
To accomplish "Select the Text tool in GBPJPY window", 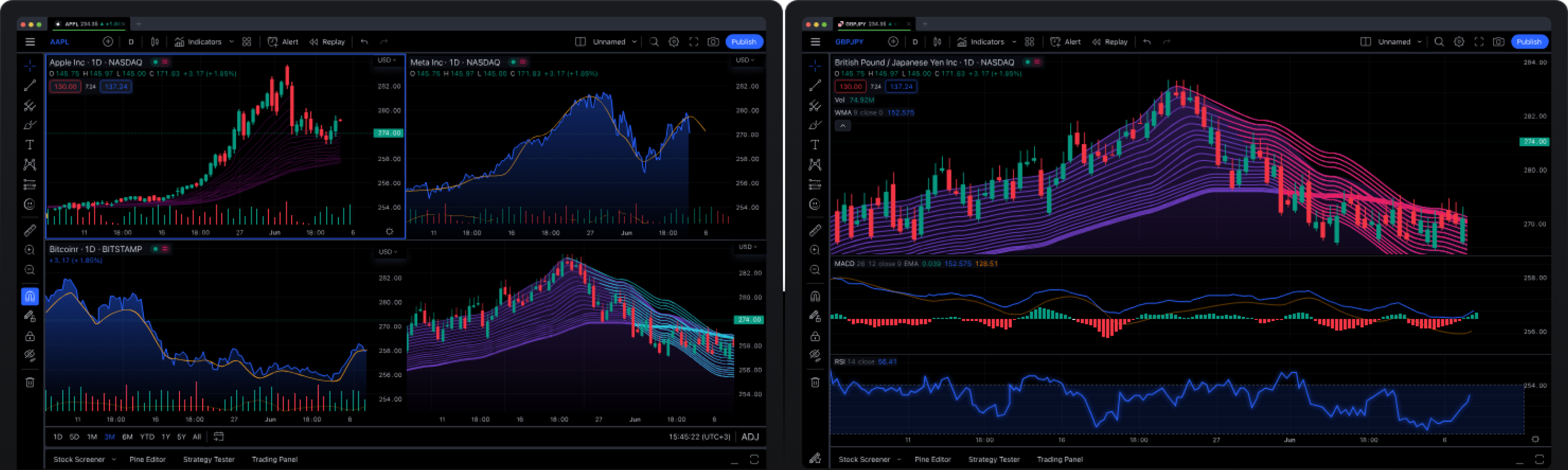I will 815,145.
